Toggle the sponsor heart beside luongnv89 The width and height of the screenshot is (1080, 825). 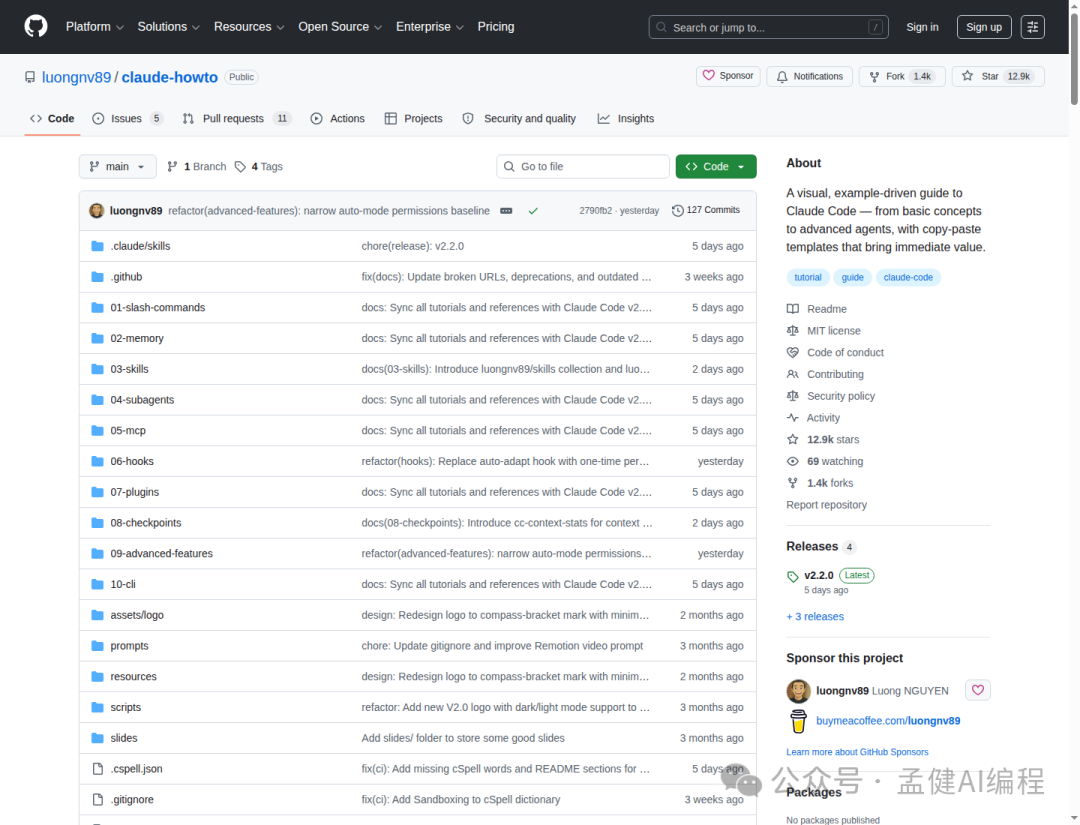(x=977, y=689)
